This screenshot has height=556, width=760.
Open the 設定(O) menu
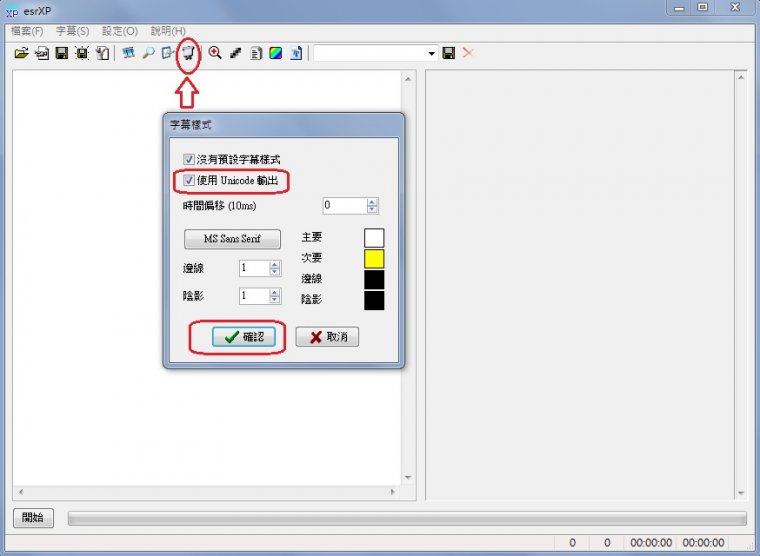pyautogui.click(x=120, y=31)
